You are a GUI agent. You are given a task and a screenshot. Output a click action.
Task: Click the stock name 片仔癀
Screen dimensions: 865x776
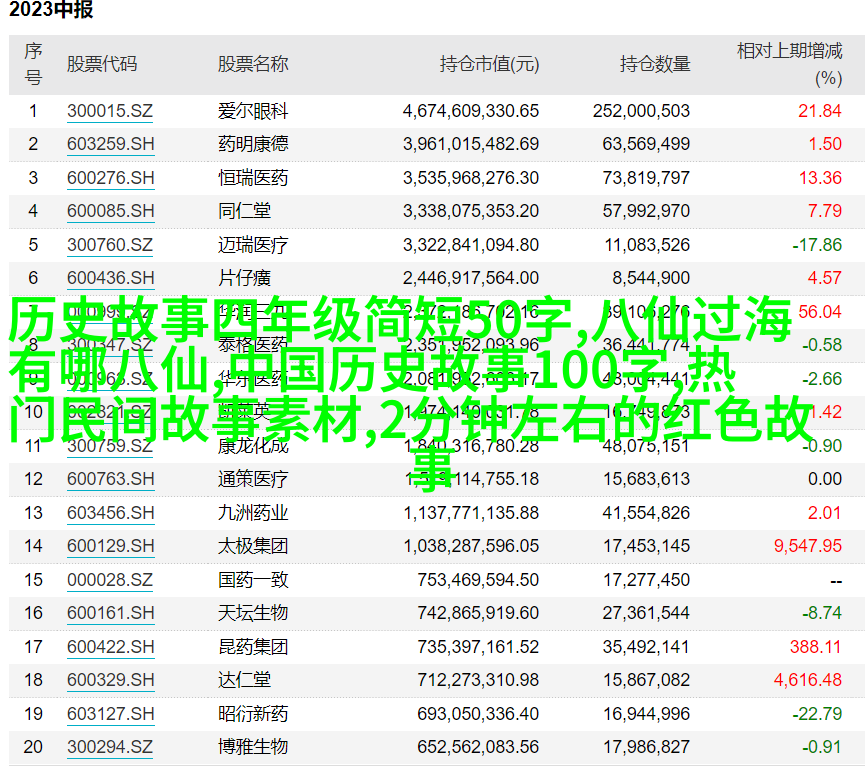coord(244,278)
